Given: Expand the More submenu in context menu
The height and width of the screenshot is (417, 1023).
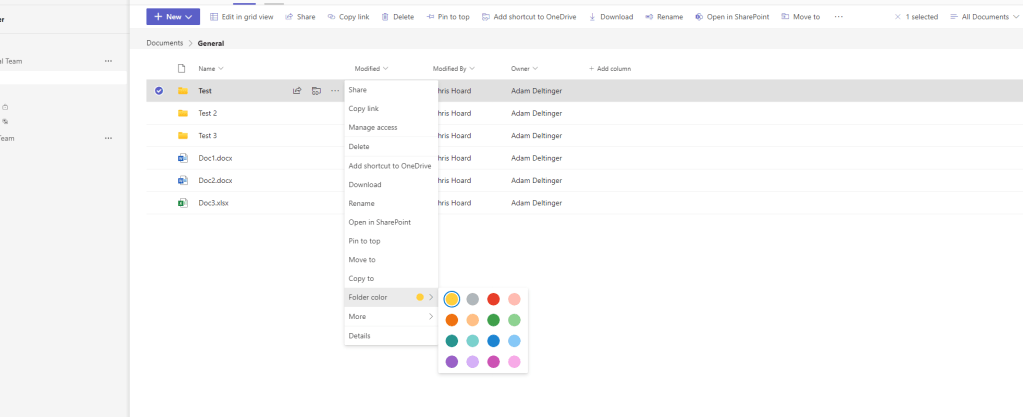Looking at the screenshot, I should point(391,317).
